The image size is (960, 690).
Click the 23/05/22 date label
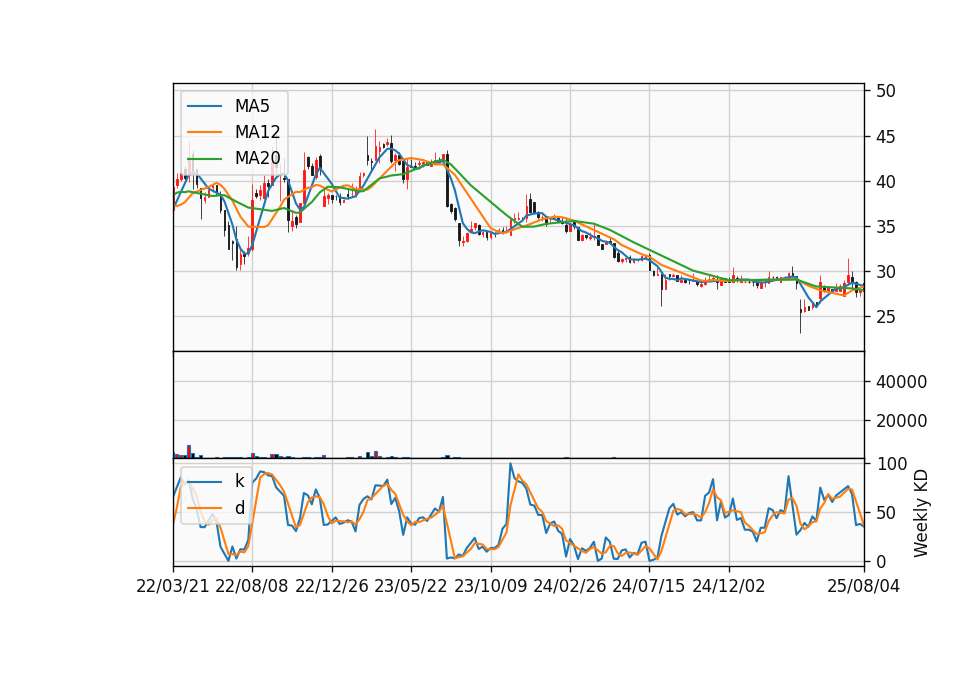[x=411, y=586]
